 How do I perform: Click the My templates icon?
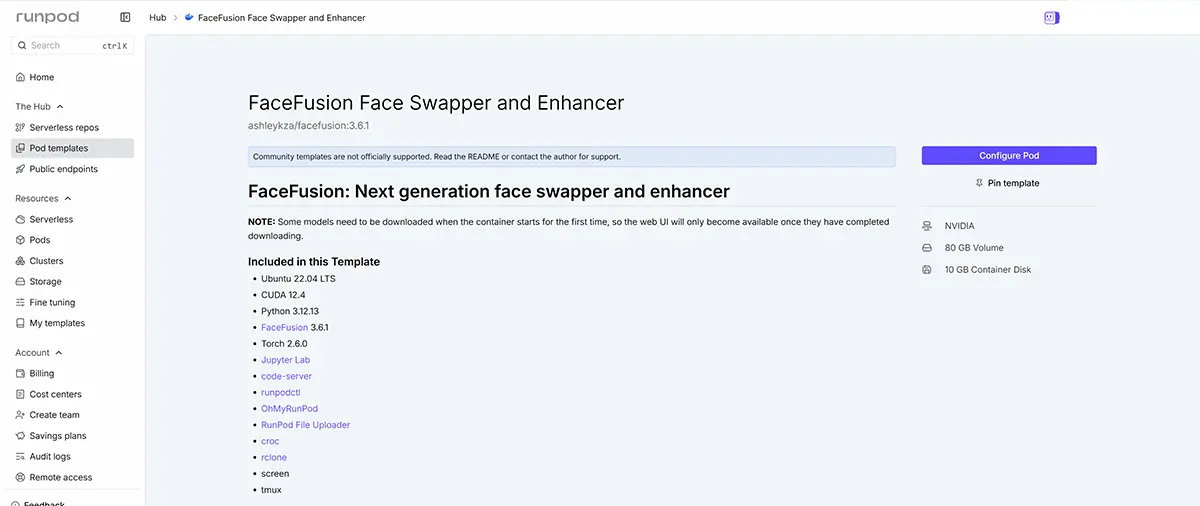pos(21,323)
